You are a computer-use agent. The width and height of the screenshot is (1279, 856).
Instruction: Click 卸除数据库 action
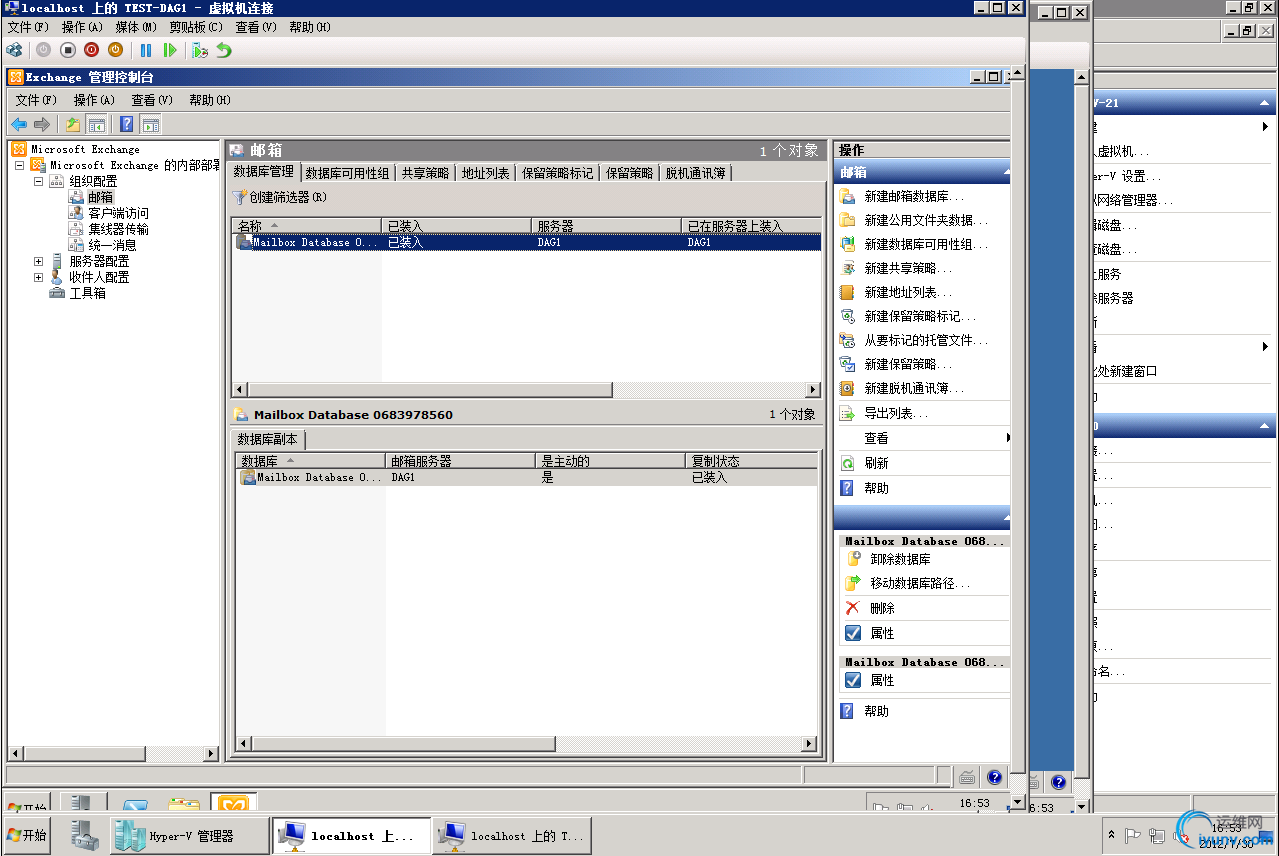point(900,559)
